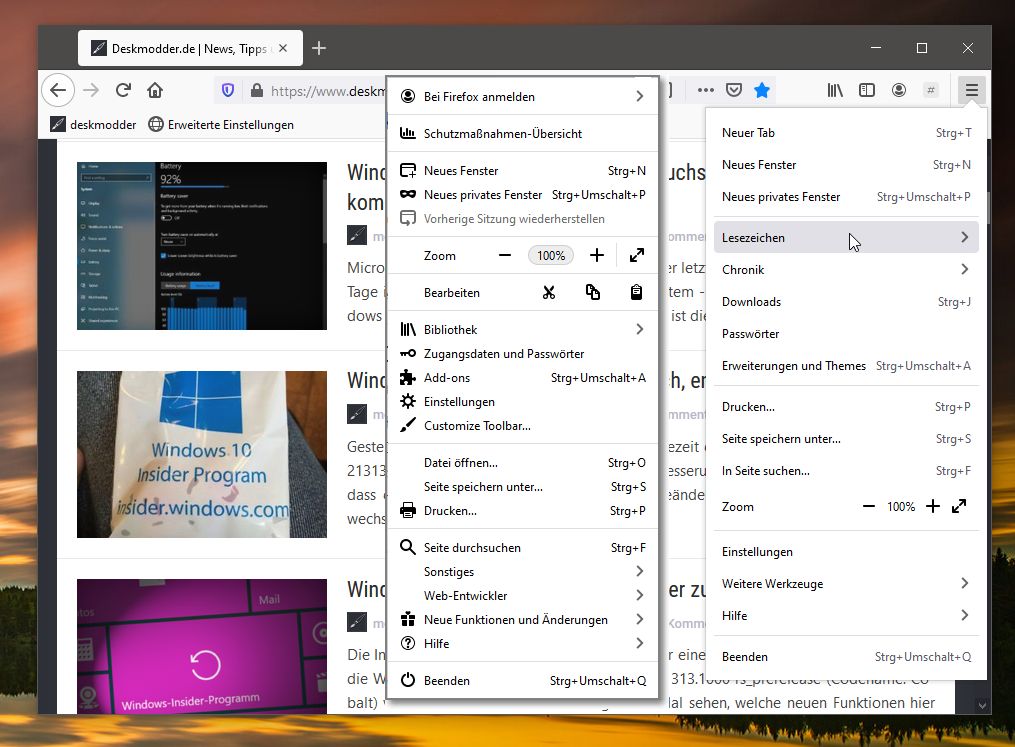Open the home page via house icon
The height and width of the screenshot is (747, 1015).
[x=155, y=90]
